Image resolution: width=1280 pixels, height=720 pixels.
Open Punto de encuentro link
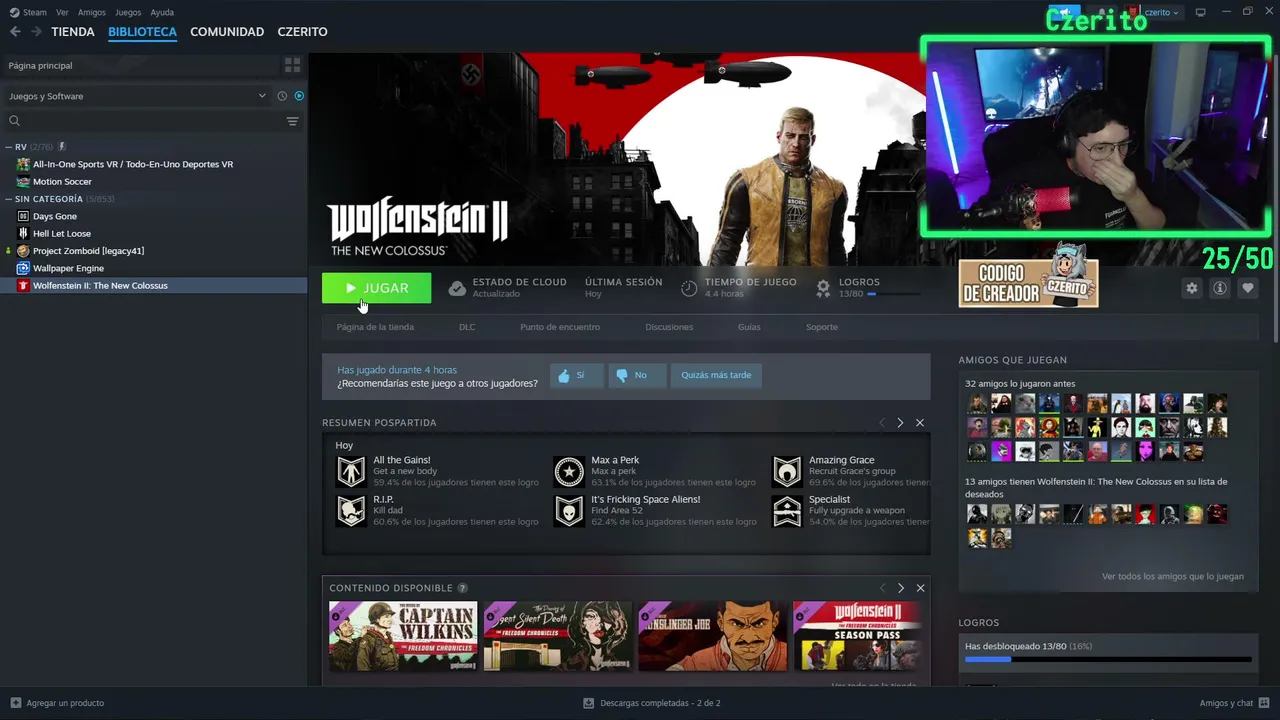pos(560,327)
